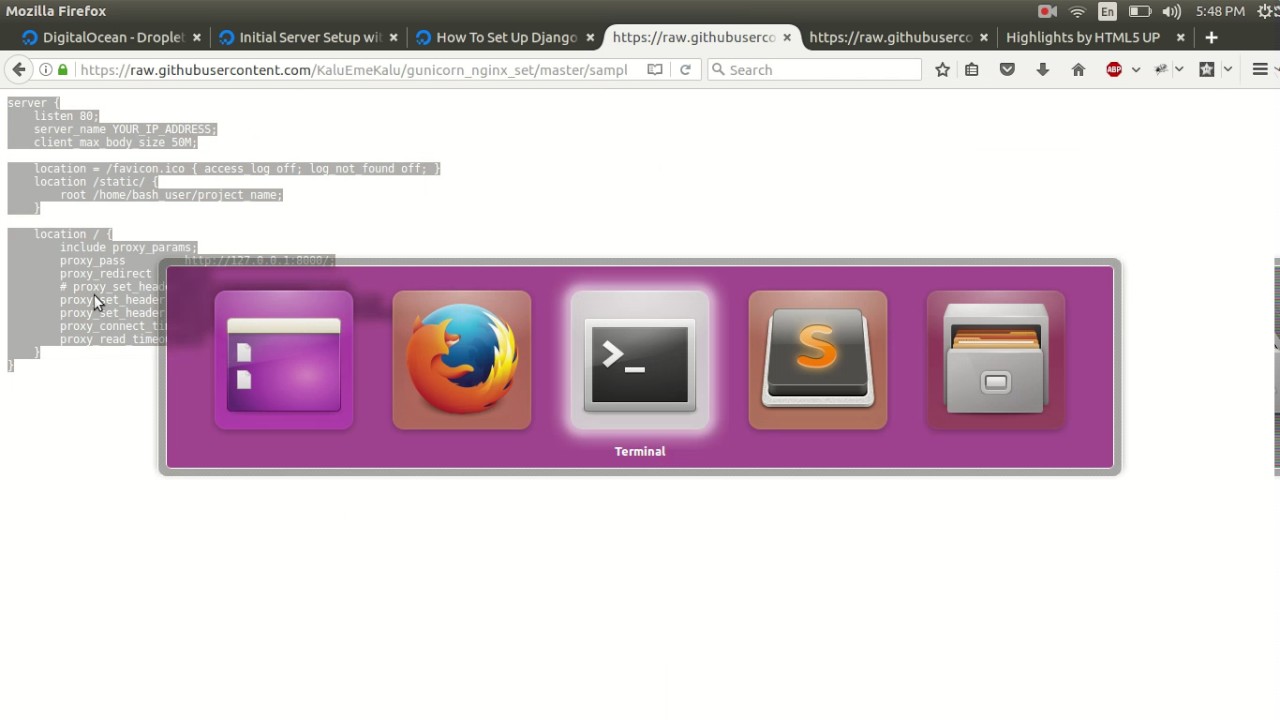Open the Downloads arrow panel
Image resolution: width=1280 pixels, height=720 pixels.
1043,70
